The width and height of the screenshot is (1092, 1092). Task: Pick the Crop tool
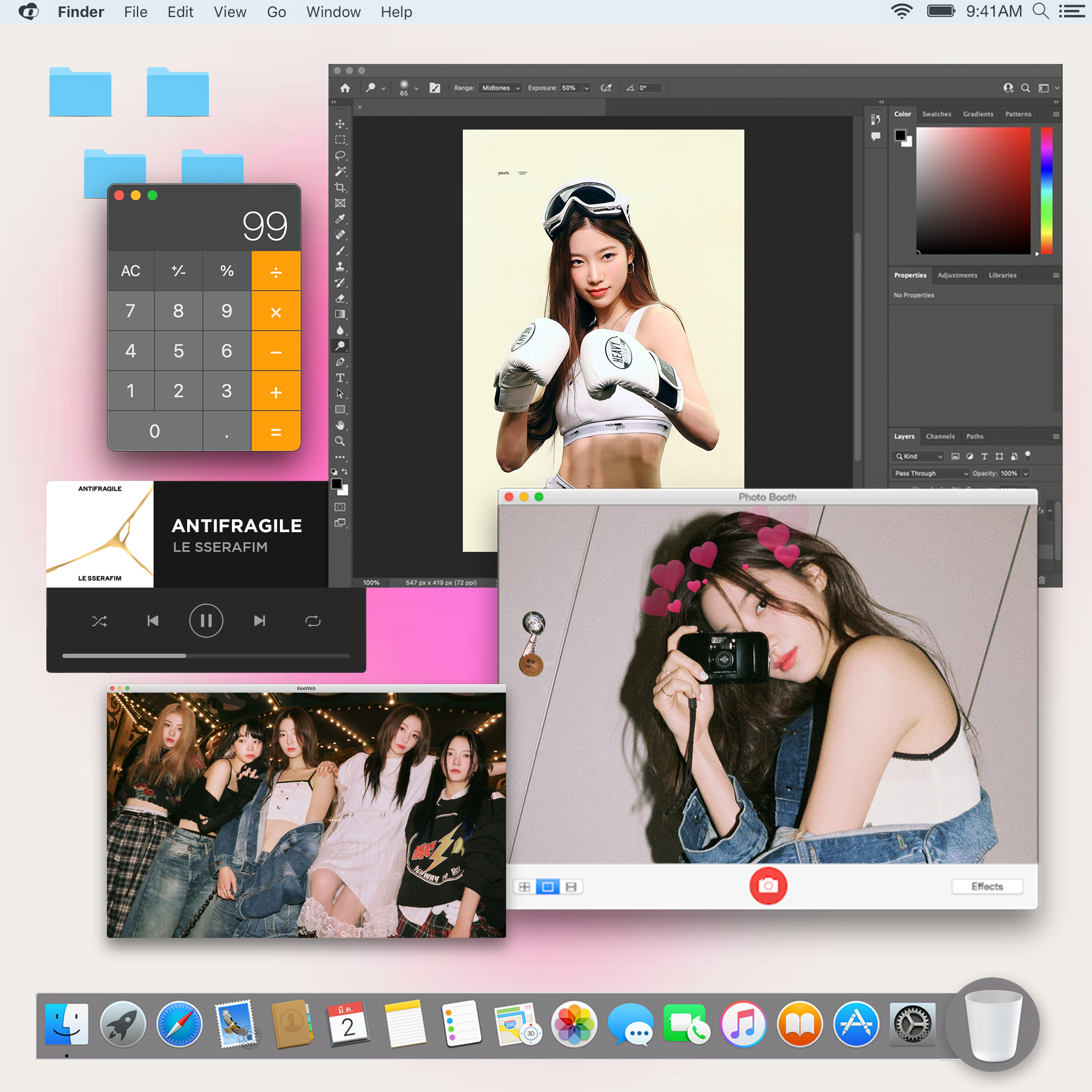340,187
